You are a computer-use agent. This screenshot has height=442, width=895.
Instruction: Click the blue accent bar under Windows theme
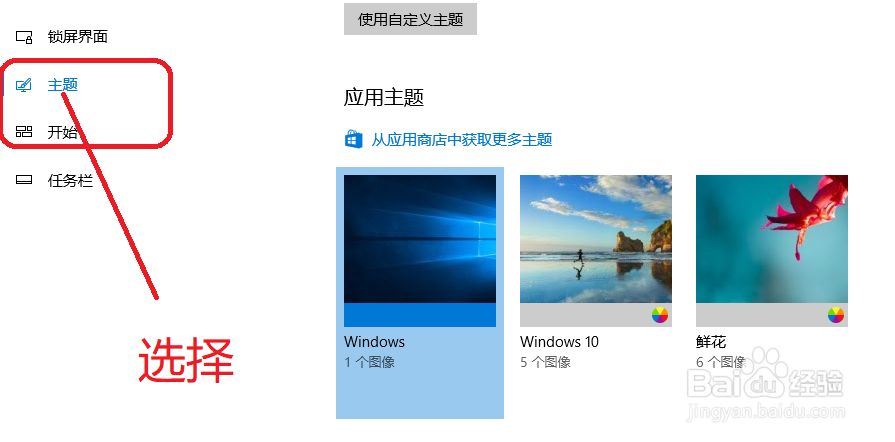click(x=420, y=315)
